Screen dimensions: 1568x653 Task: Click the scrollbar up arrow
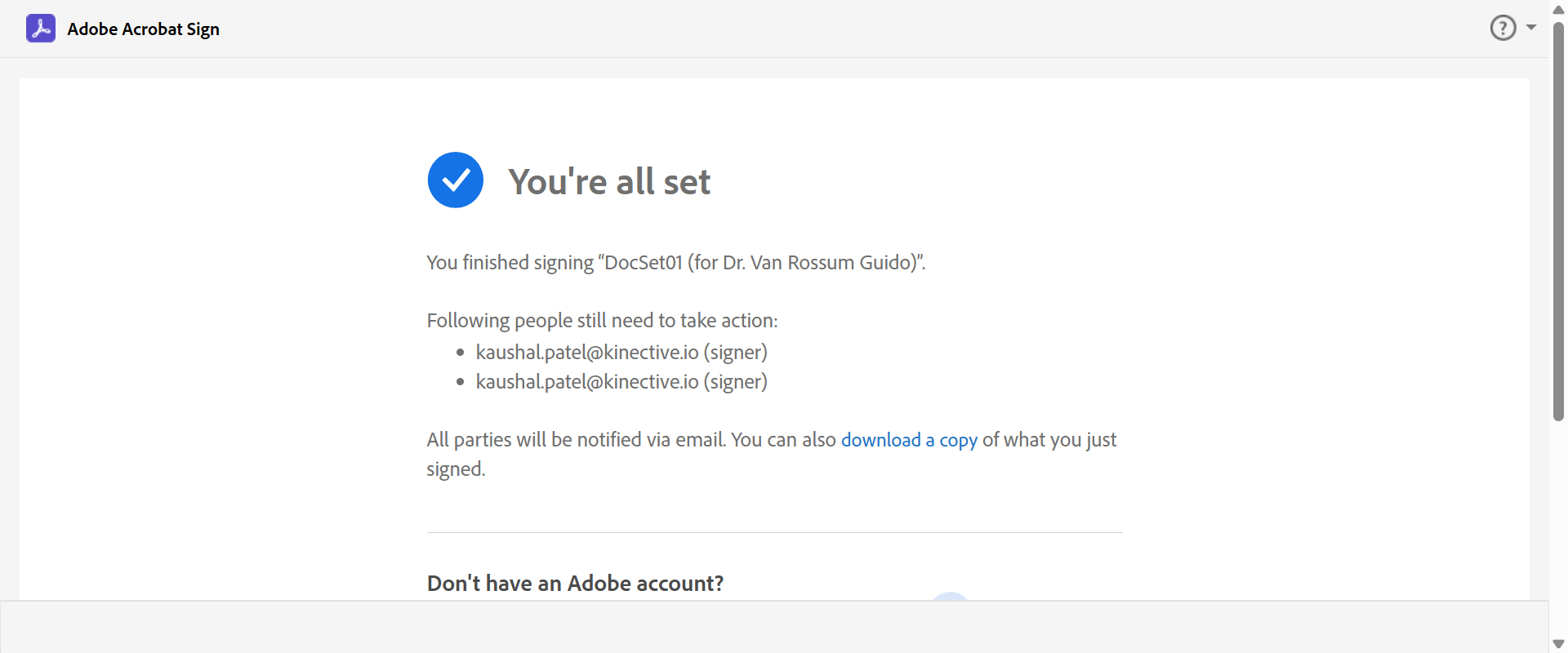(1558, 10)
